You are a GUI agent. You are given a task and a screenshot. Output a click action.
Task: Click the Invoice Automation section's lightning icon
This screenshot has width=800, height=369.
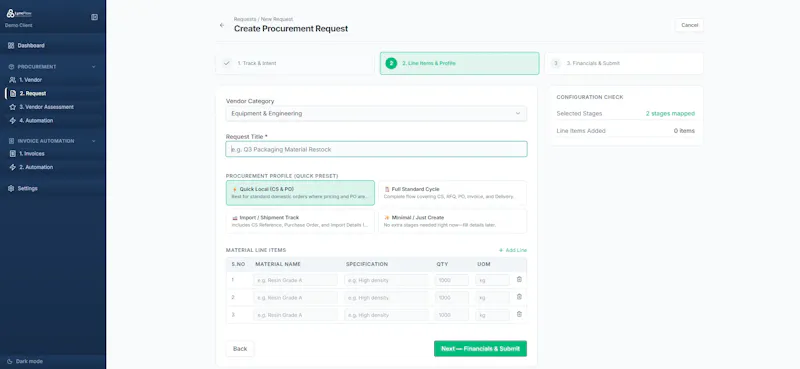13,167
